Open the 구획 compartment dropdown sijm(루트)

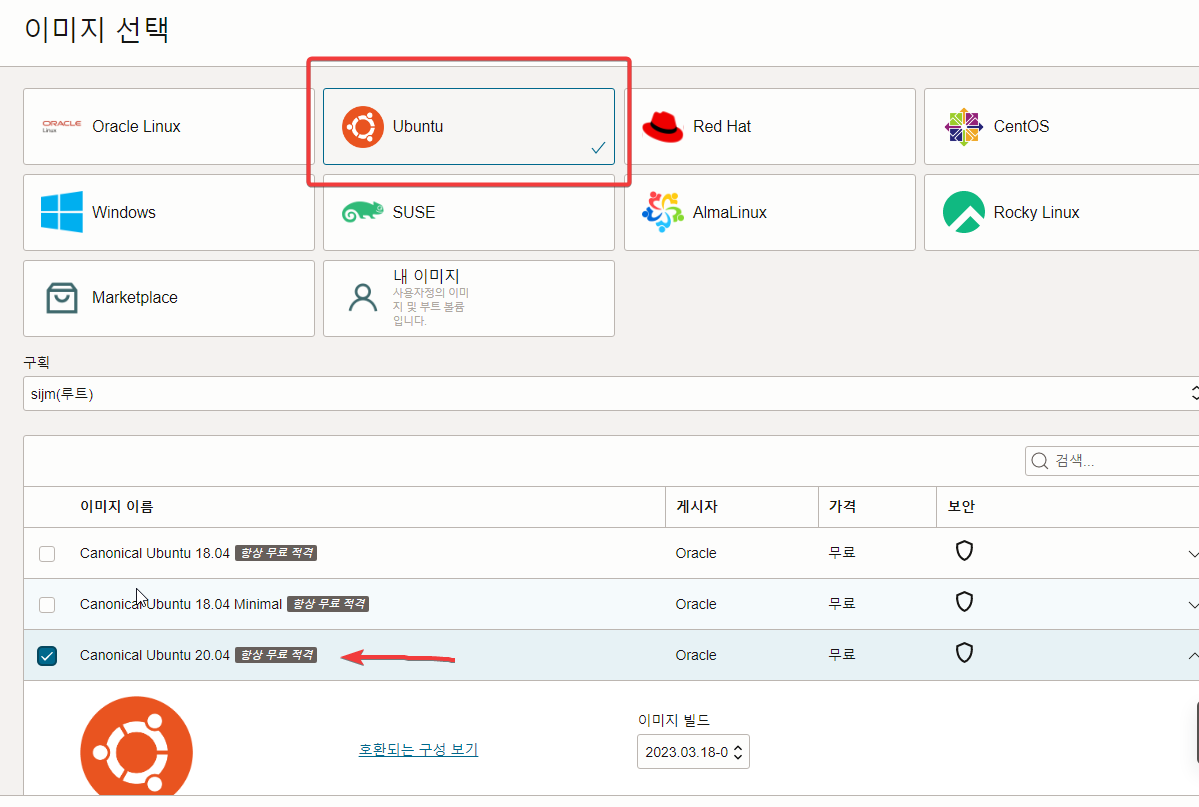click(611, 394)
